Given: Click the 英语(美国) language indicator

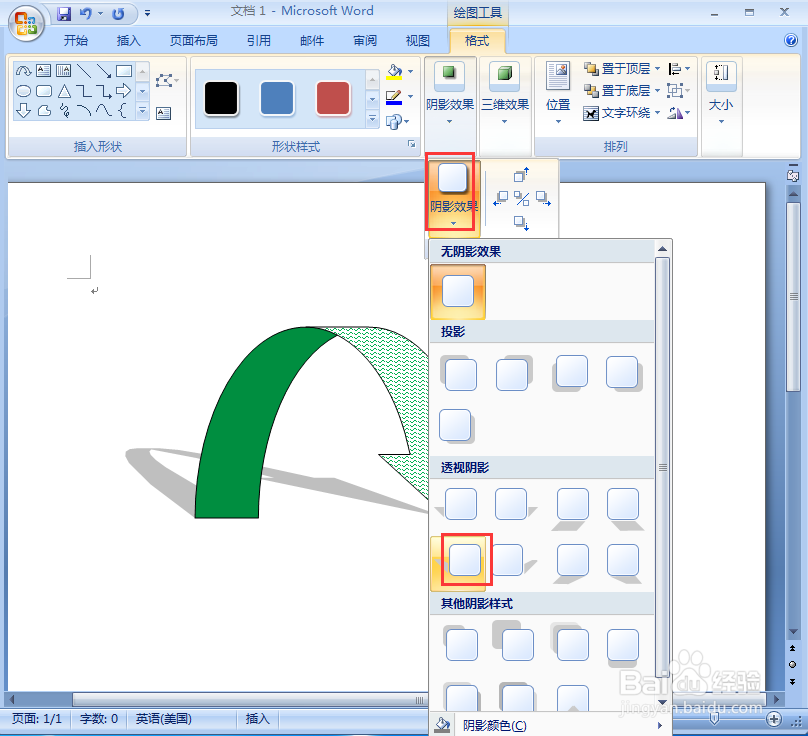Looking at the screenshot, I should tap(164, 718).
